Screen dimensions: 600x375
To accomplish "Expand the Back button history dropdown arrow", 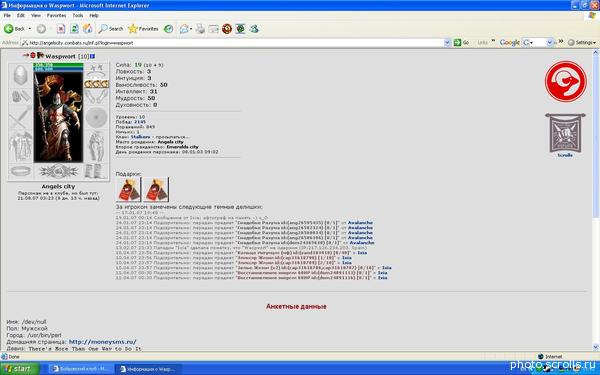I will click(x=29, y=29).
